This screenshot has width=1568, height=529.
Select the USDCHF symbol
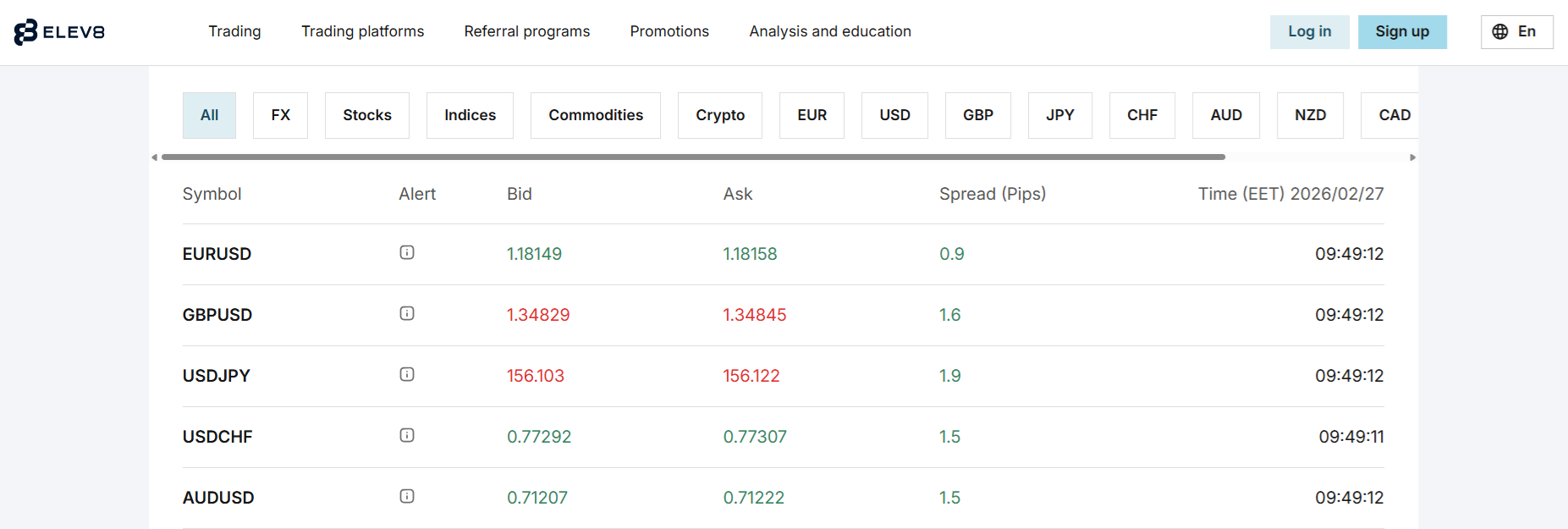[x=217, y=437]
